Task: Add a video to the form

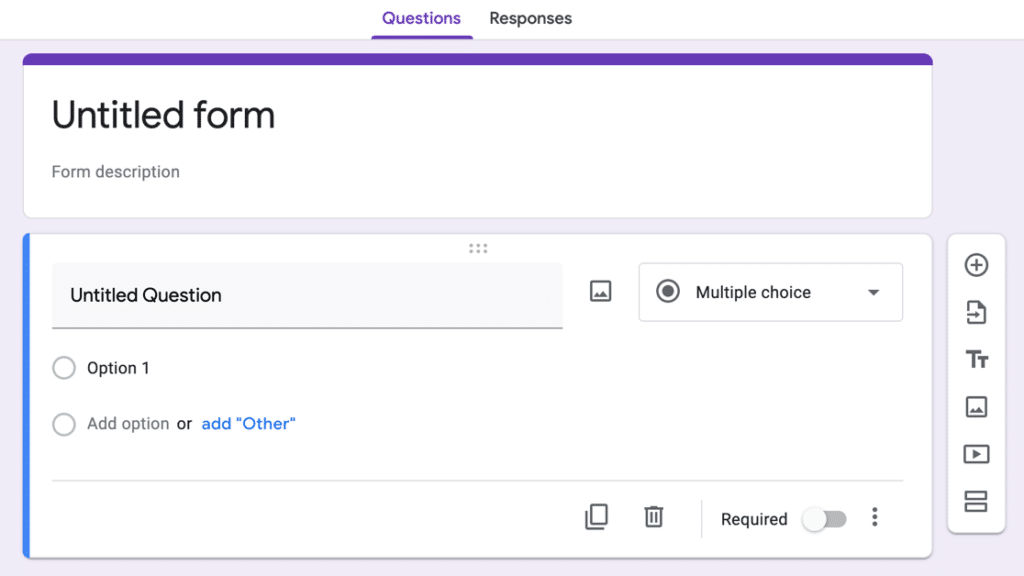Action: click(x=977, y=453)
